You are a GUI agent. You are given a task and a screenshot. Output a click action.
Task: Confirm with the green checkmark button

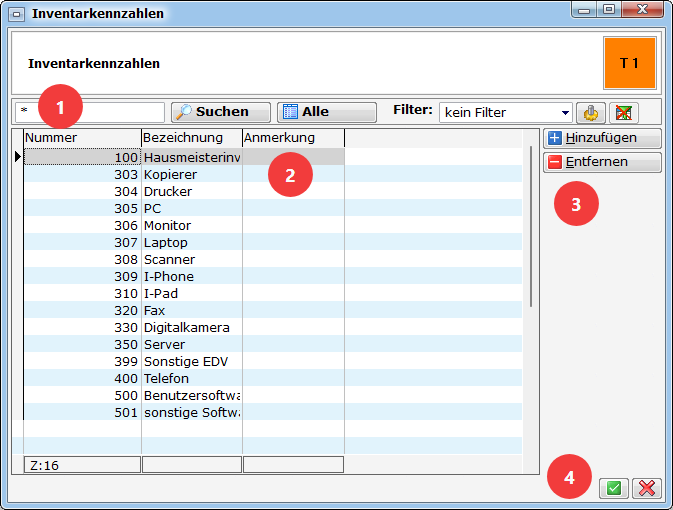click(614, 488)
